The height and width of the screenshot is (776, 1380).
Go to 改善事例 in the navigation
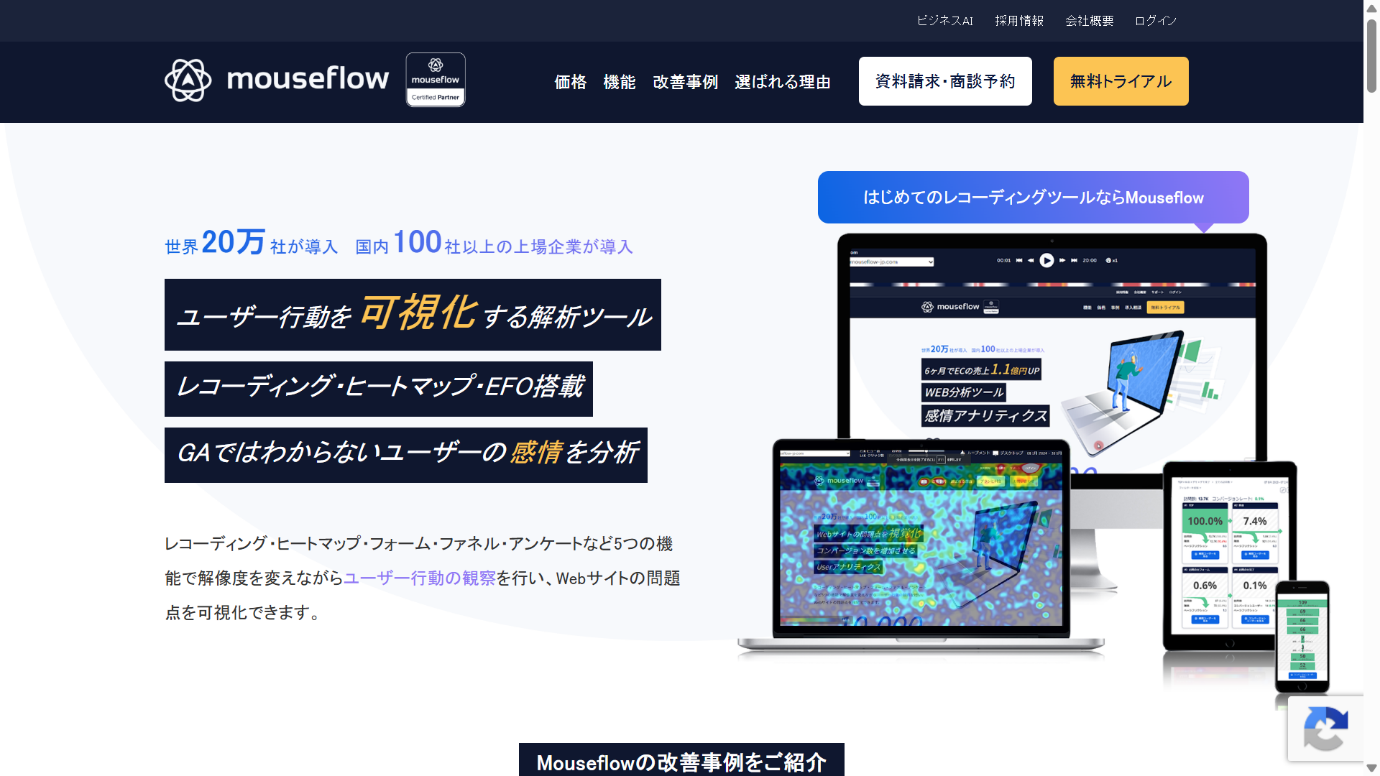pyautogui.click(x=686, y=82)
